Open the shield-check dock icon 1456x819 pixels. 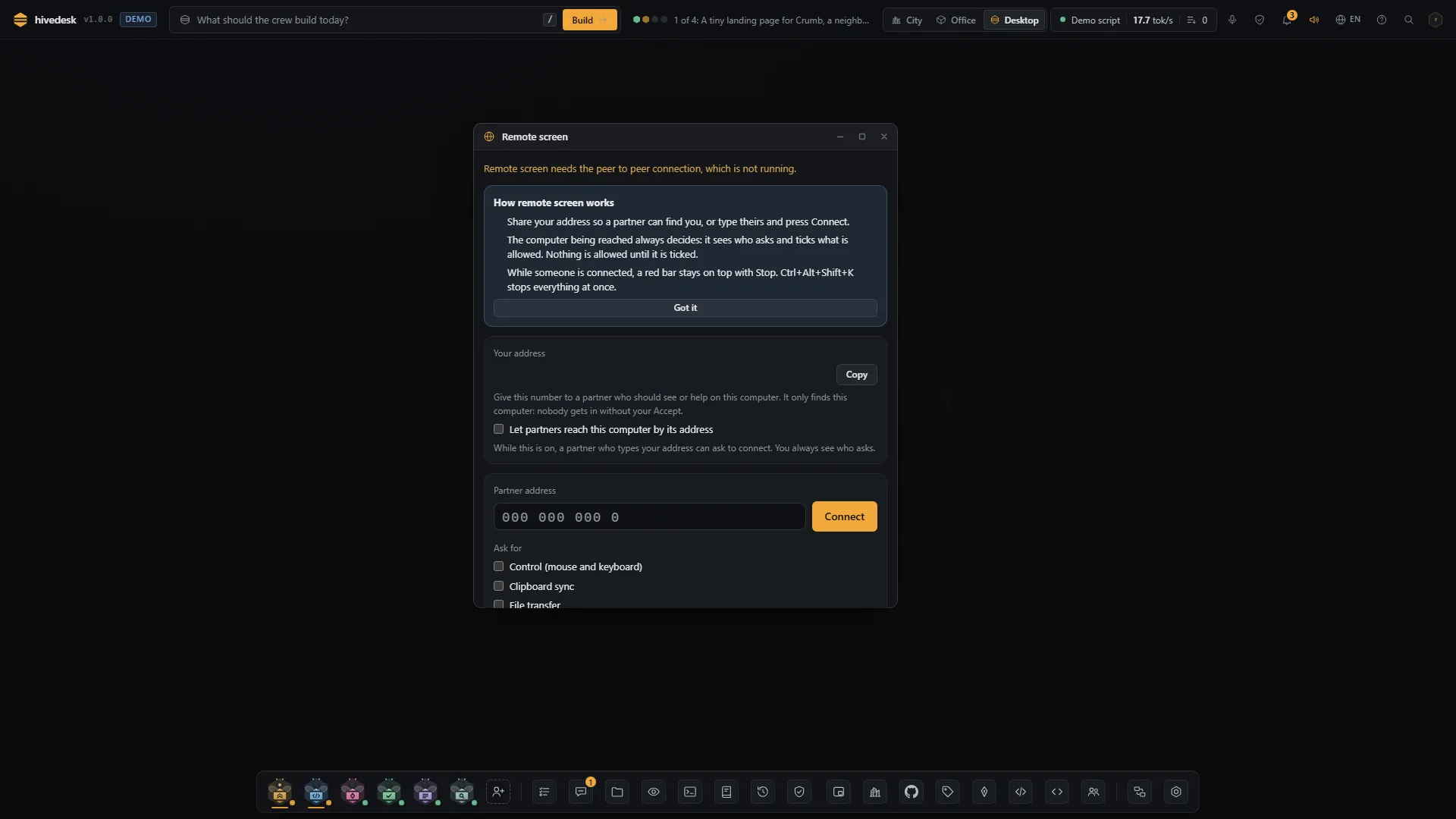799,792
